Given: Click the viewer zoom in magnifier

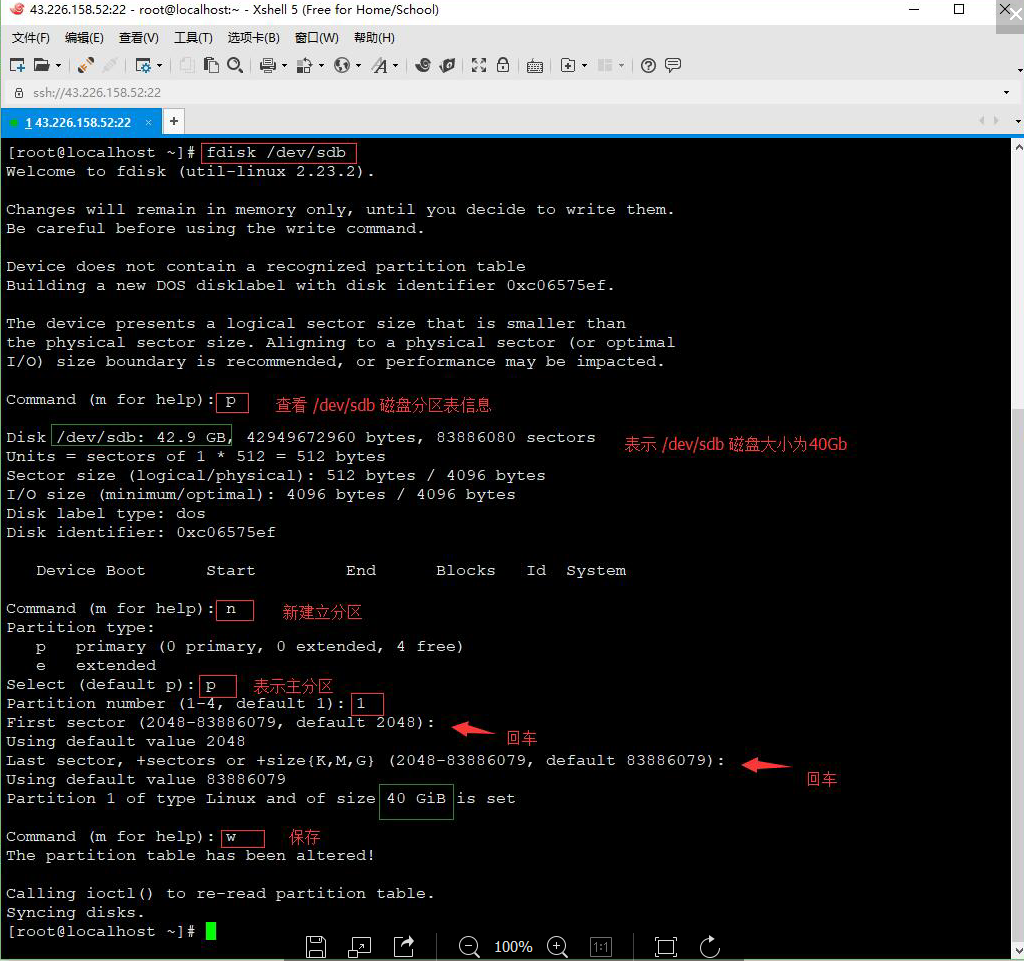Looking at the screenshot, I should [557, 947].
